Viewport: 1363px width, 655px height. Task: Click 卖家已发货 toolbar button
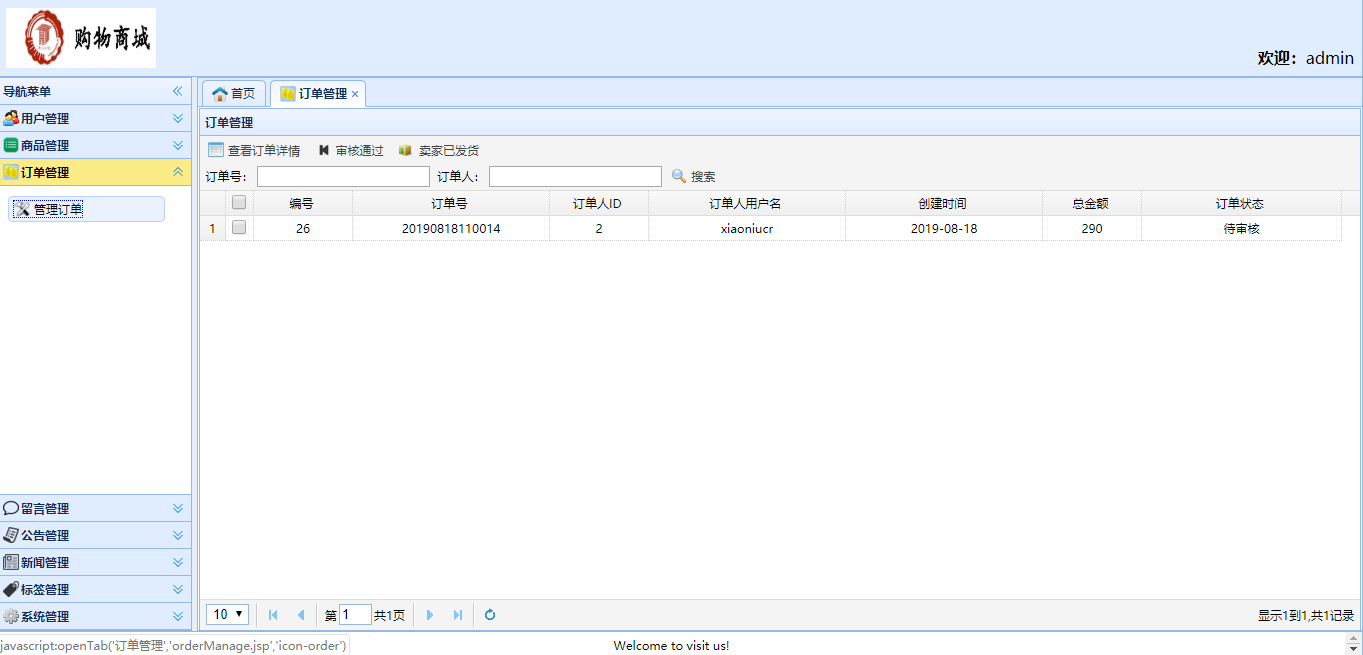(438, 151)
